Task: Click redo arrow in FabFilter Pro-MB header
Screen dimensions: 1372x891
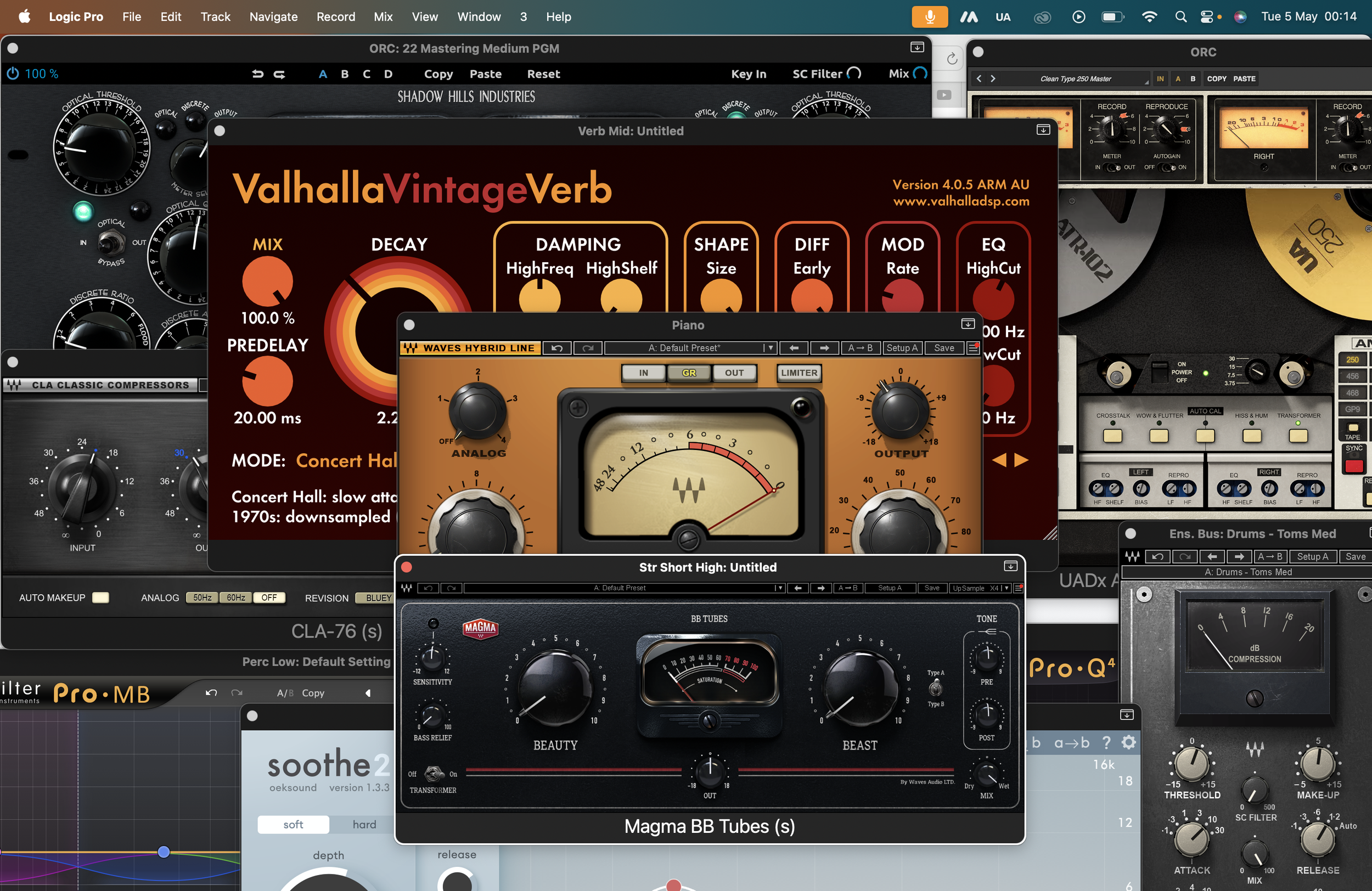Action: point(237,693)
